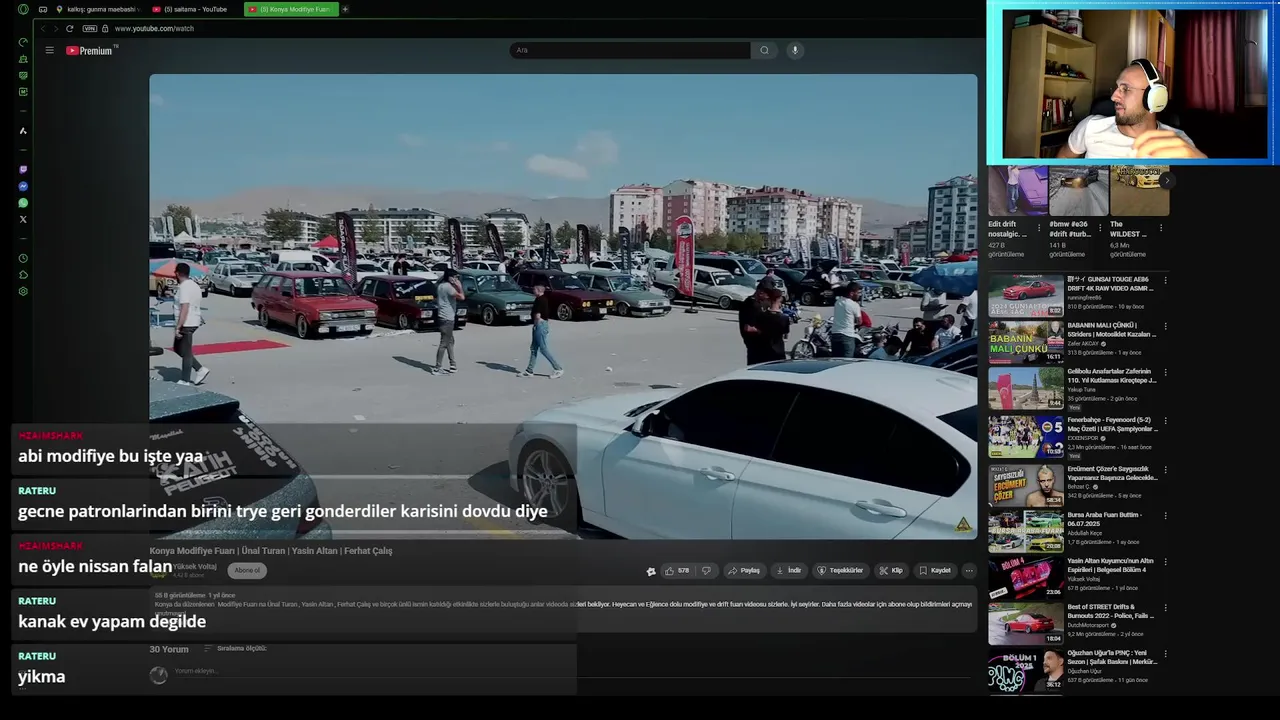Open sidebar History clock icon
Screen dimensions: 1280x720
(23, 258)
